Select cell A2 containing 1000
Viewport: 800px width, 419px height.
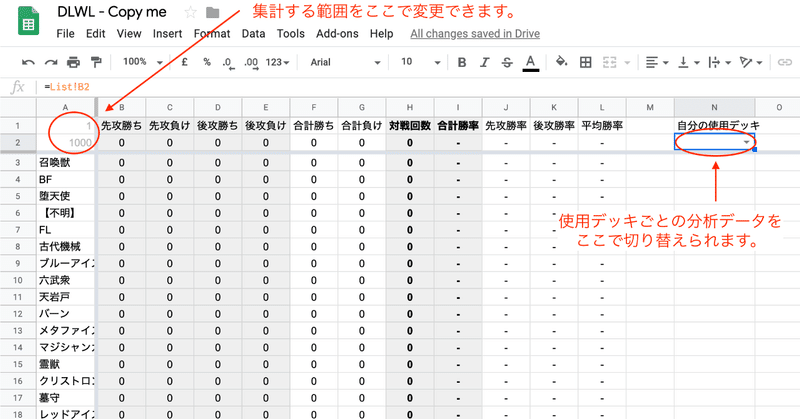tap(65, 142)
